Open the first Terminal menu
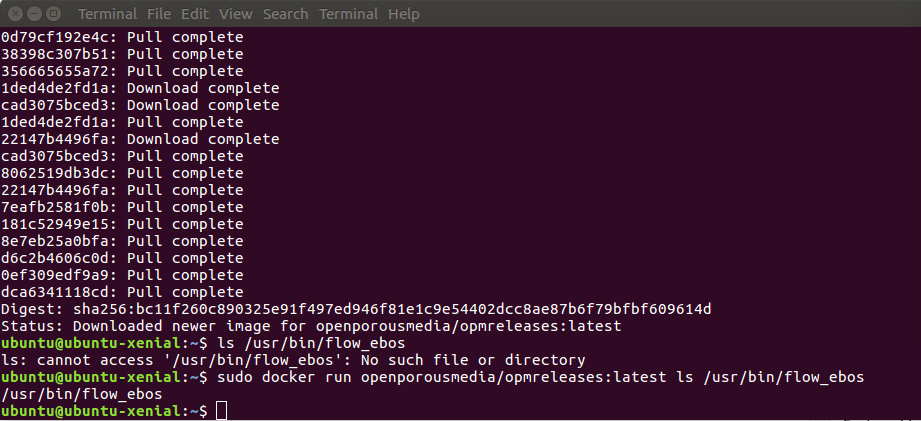Image resolution: width=921 pixels, height=421 pixels. (x=107, y=15)
